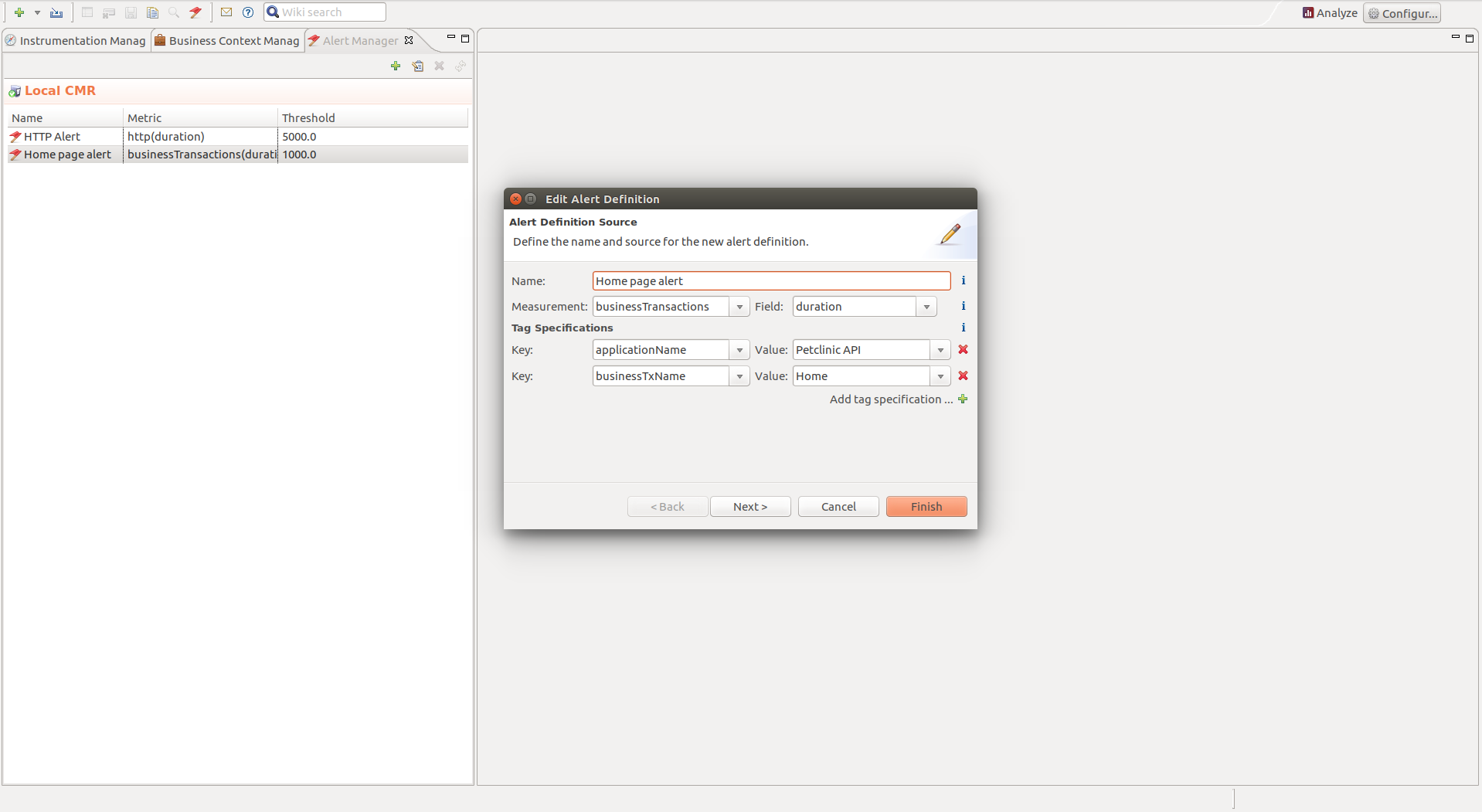Click the businessTransactions metric cell
1482x812 pixels.
coord(202,155)
